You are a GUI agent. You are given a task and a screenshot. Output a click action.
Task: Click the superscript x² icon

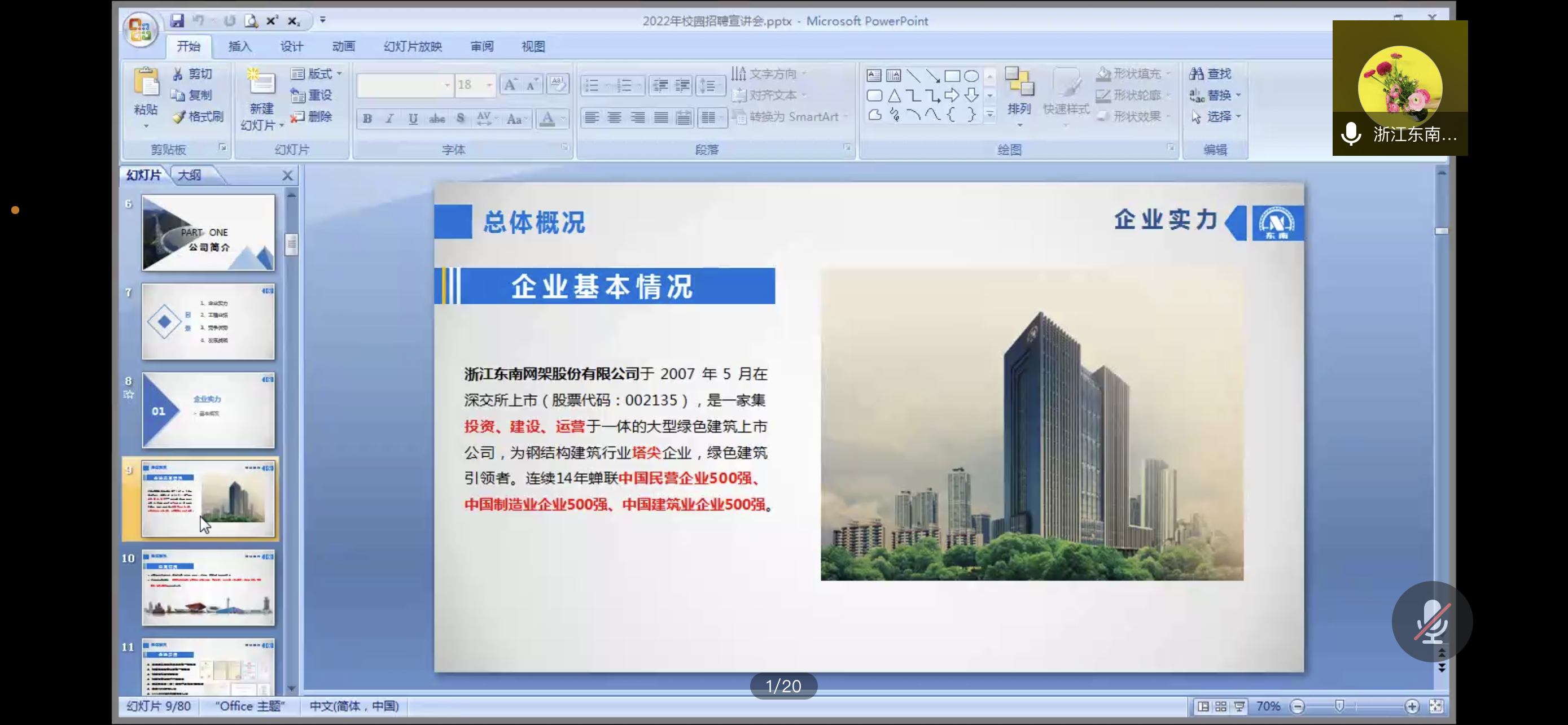[272, 21]
